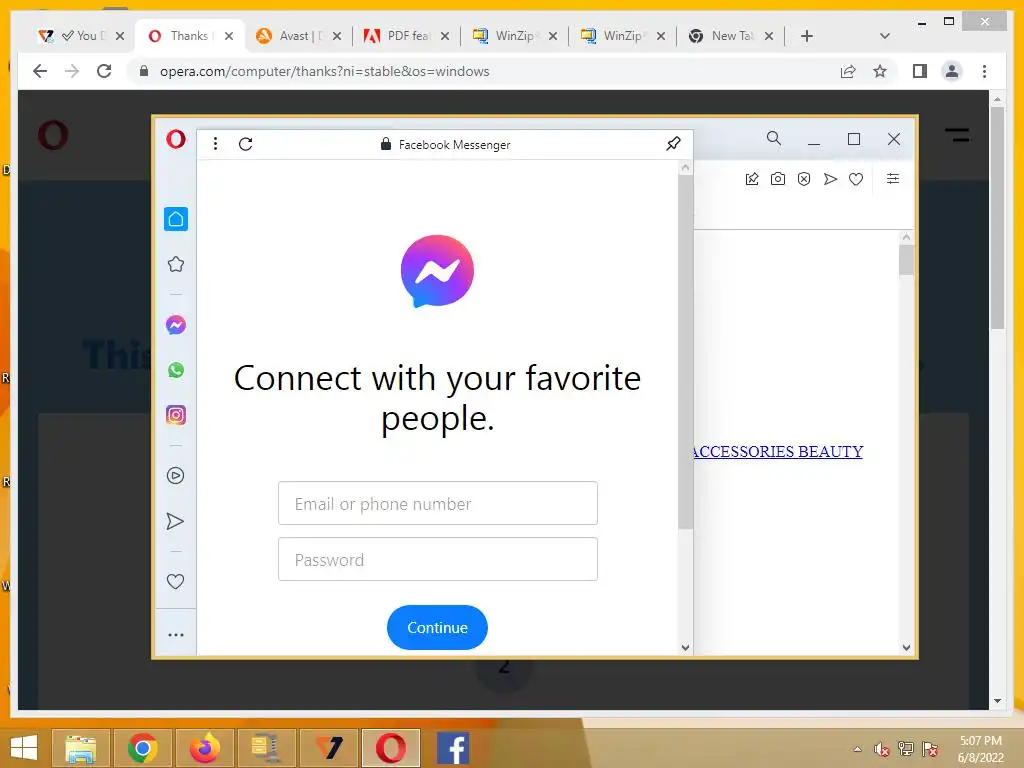Screen dimensions: 1024x768
Task: Open File Explorer from taskbar
Action: (80, 748)
